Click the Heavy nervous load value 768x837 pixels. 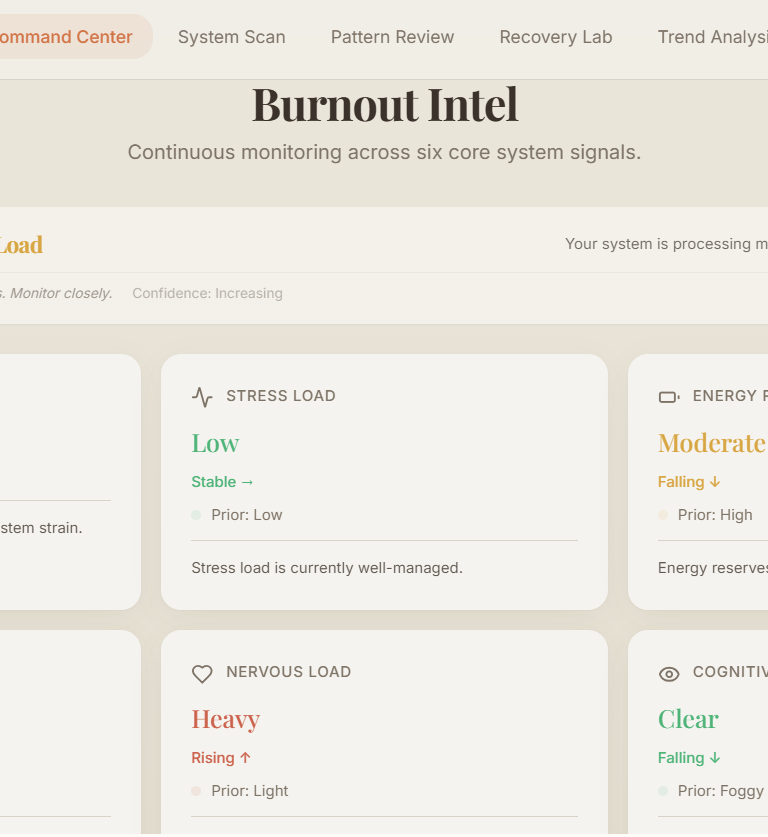225,720
